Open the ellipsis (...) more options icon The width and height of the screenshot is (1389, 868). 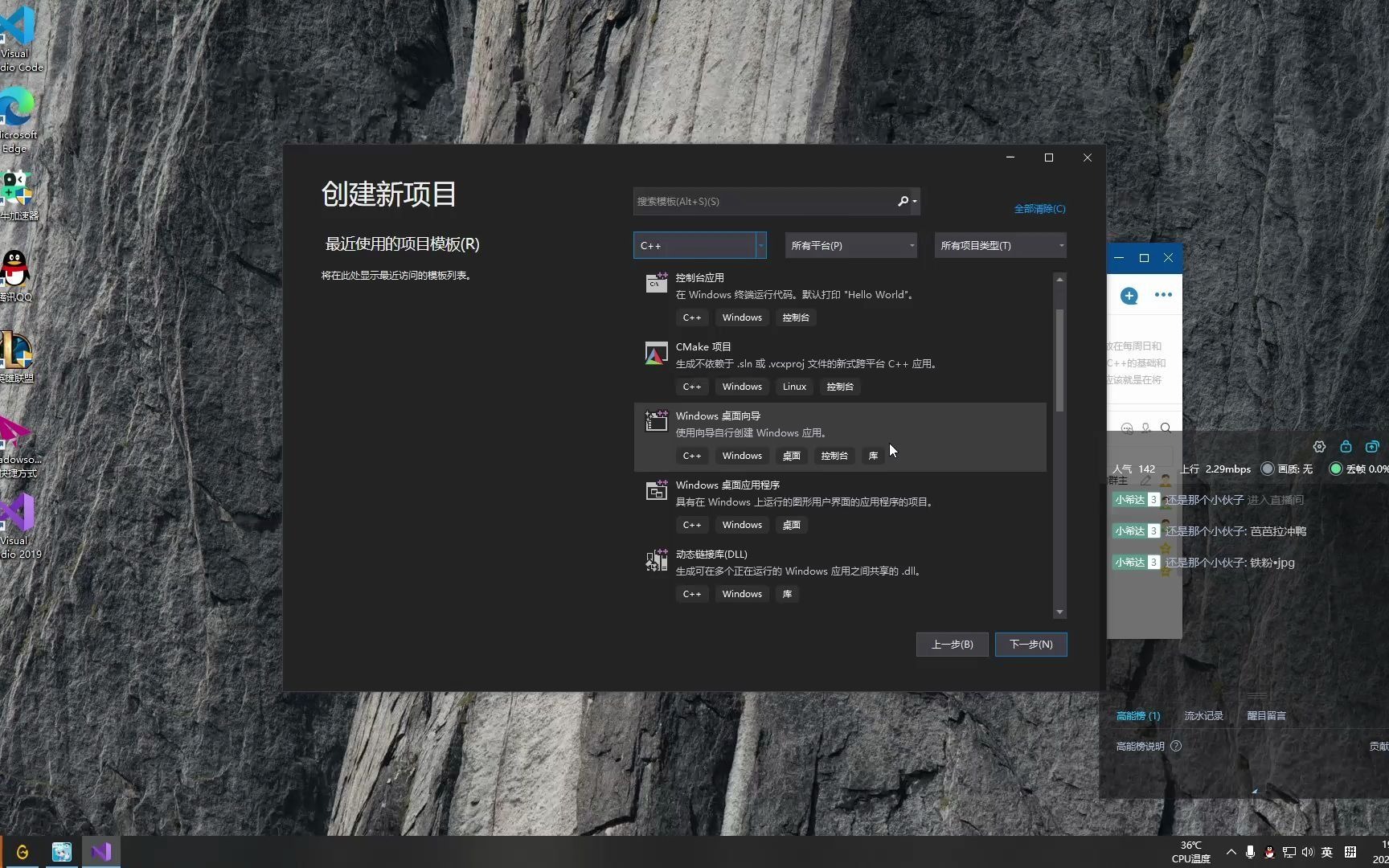click(1163, 295)
